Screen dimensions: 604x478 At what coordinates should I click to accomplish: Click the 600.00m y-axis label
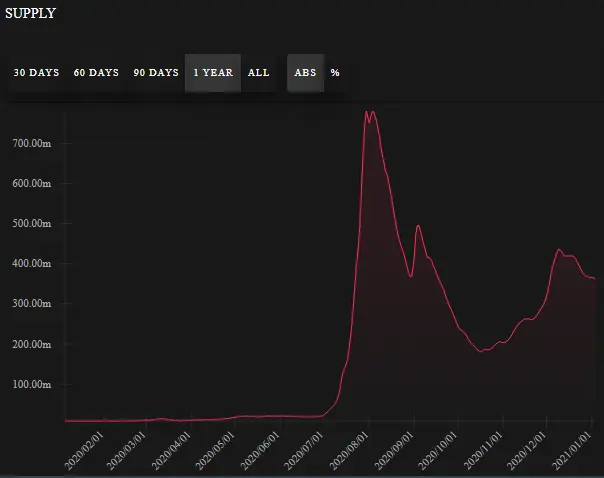pyautogui.click(x=32, y=183)
